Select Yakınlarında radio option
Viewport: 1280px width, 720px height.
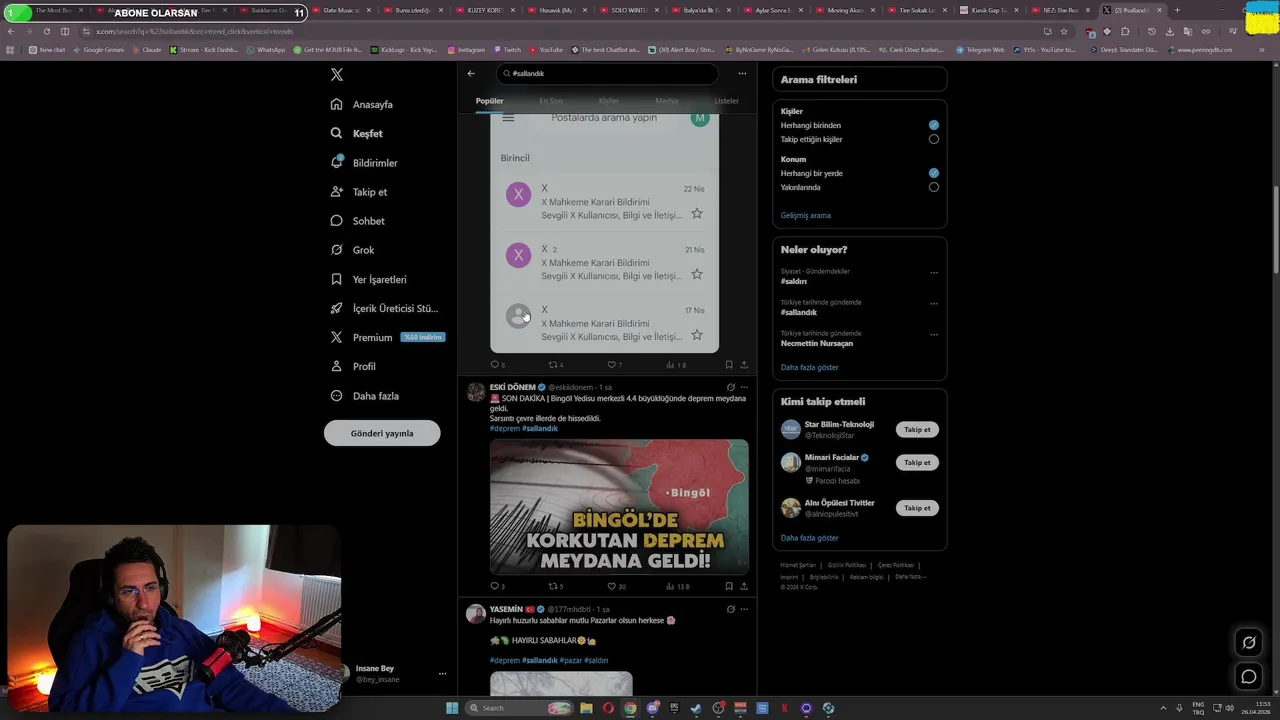[x=934, y=187]
